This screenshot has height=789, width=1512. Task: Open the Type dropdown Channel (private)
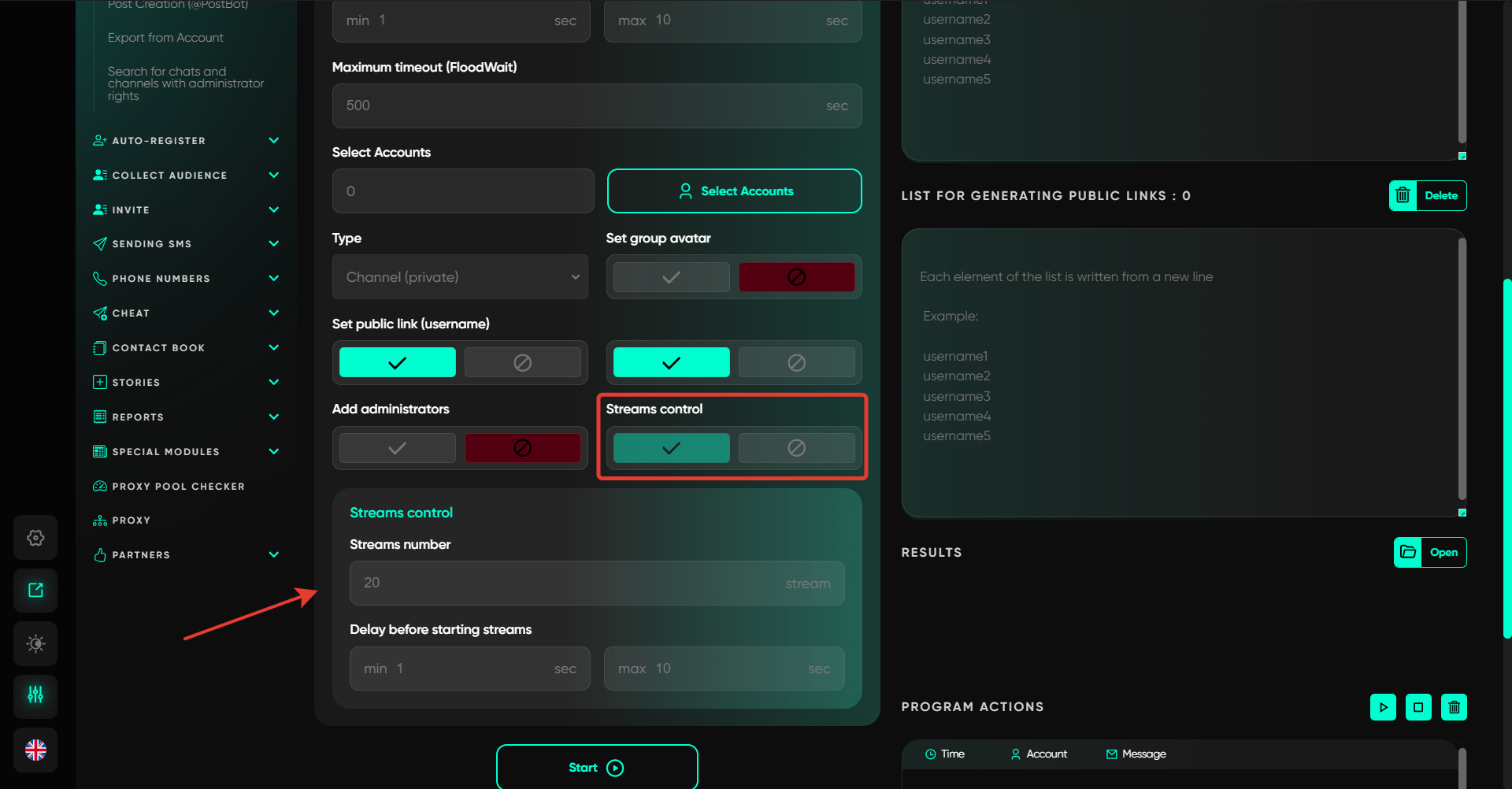tap(460, 277)
